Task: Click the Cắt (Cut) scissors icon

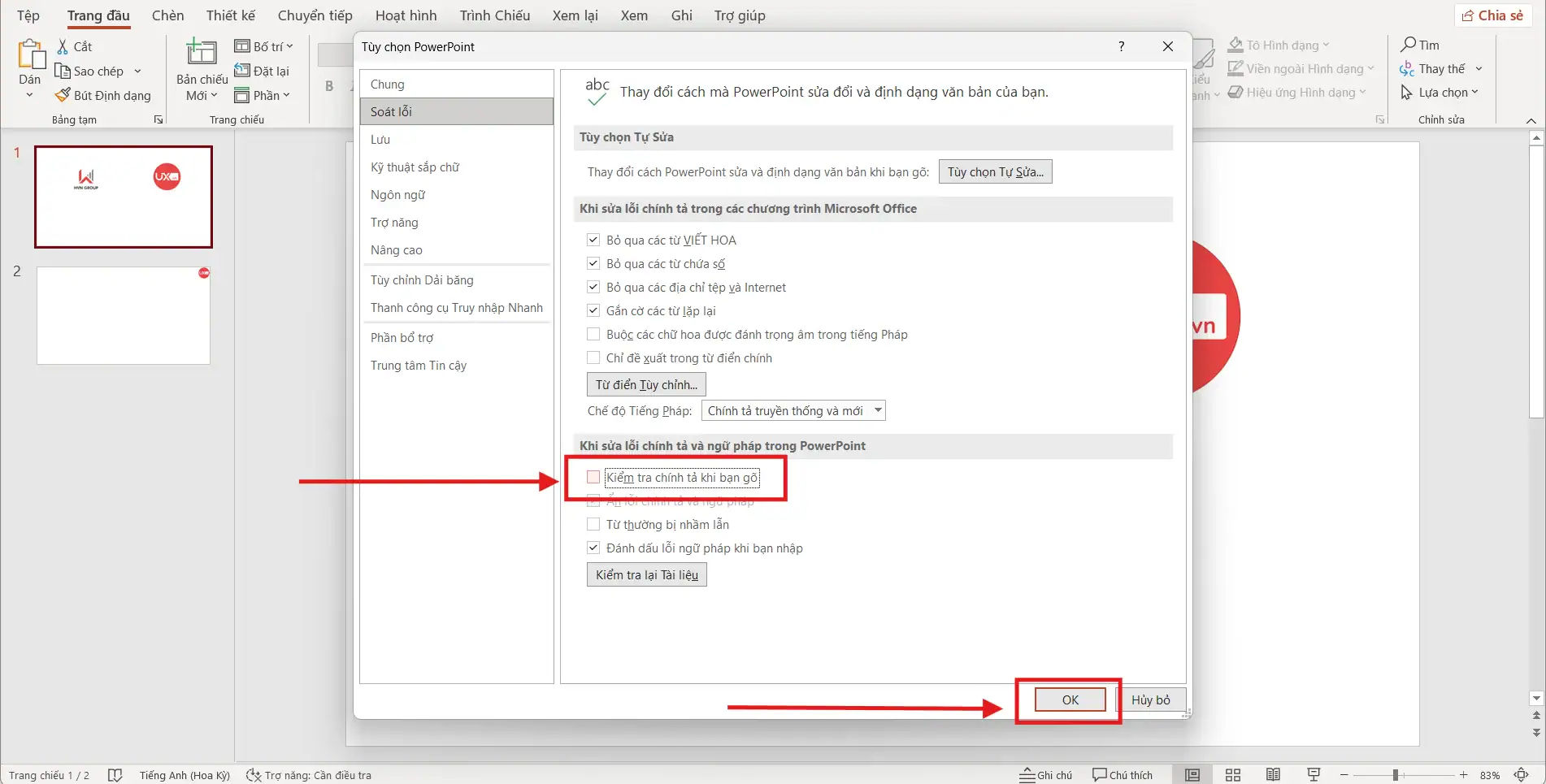Action: [63, 47]
